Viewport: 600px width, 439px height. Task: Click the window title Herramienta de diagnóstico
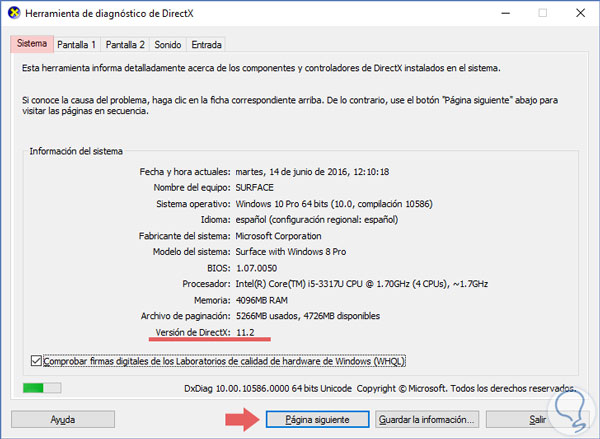109,13
